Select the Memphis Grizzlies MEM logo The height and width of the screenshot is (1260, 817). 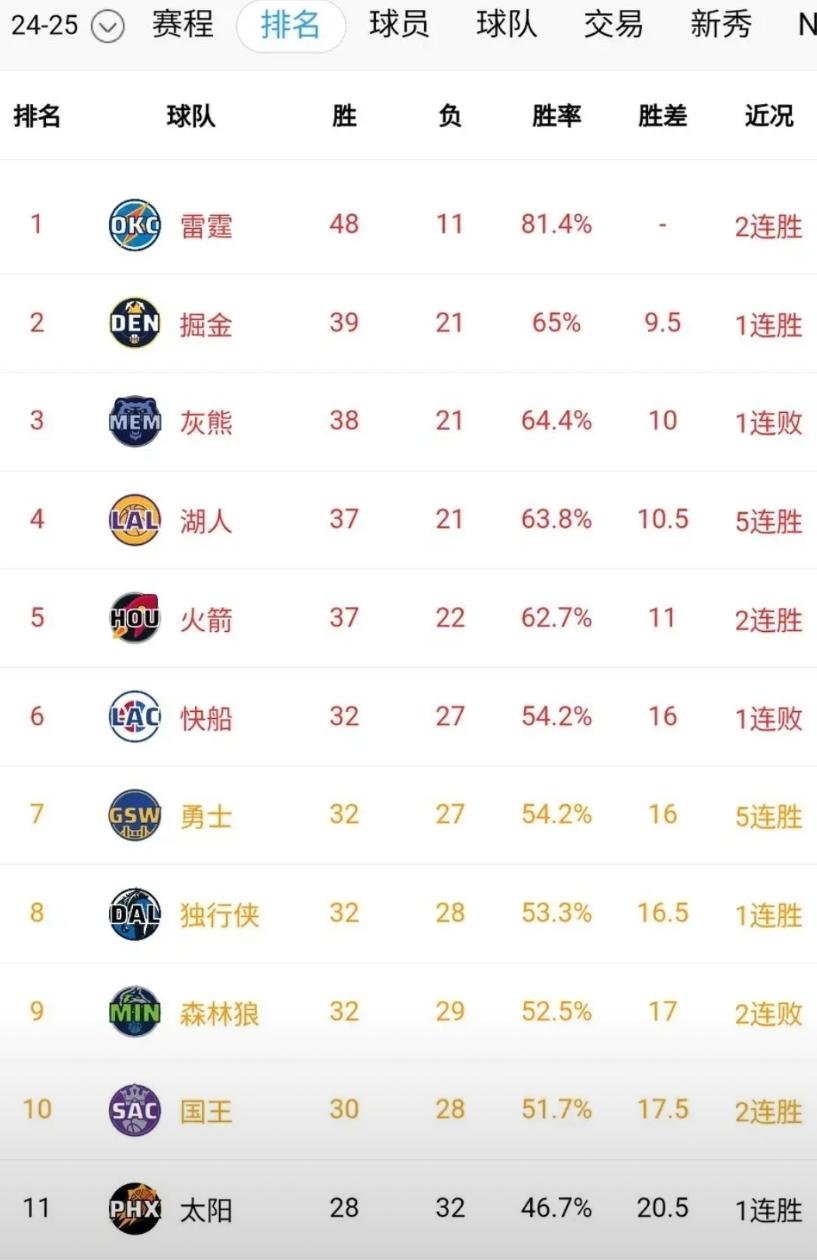pyautogui.click(x=135, y=421)
